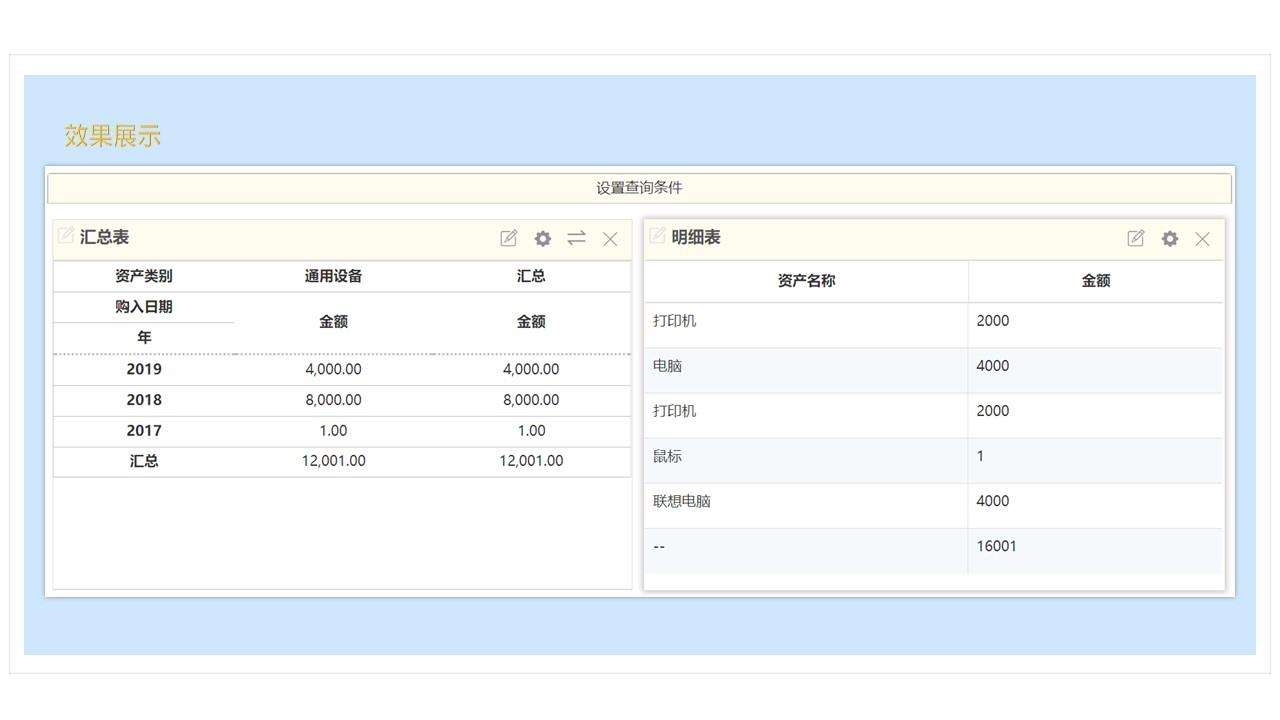Click the amount 1 in 鼠标 row
Image resolution: width=1280 pixels, height=720 pixels.
[980, 456]
